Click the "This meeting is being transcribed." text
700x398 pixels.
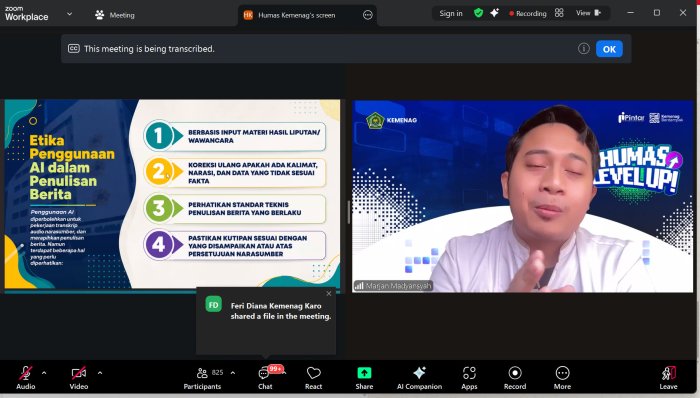149,49
